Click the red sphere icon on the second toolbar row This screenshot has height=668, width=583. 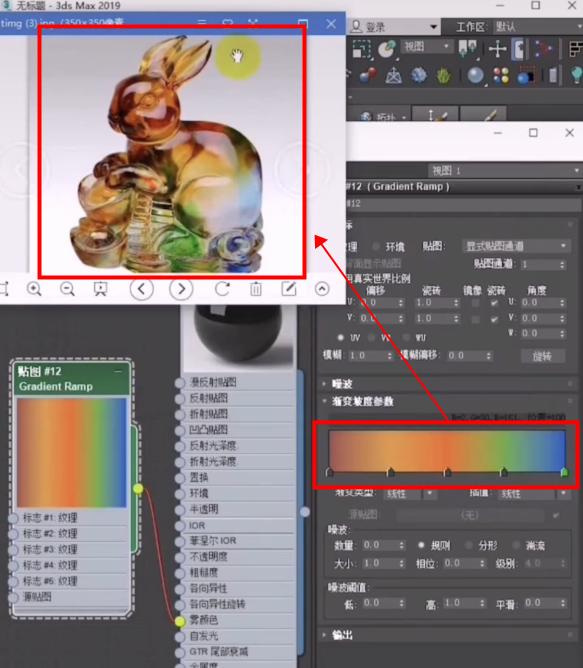(x=368, y=76)
